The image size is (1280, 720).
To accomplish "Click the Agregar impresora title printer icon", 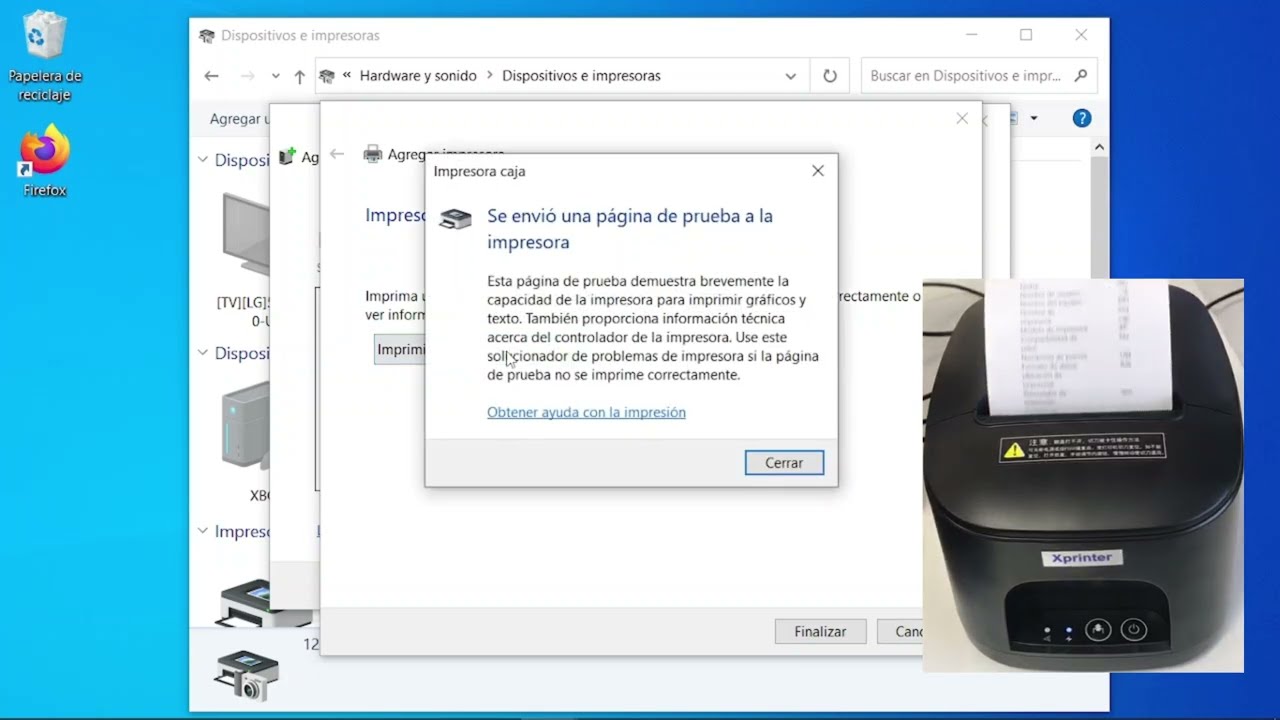I will (373, 154).
